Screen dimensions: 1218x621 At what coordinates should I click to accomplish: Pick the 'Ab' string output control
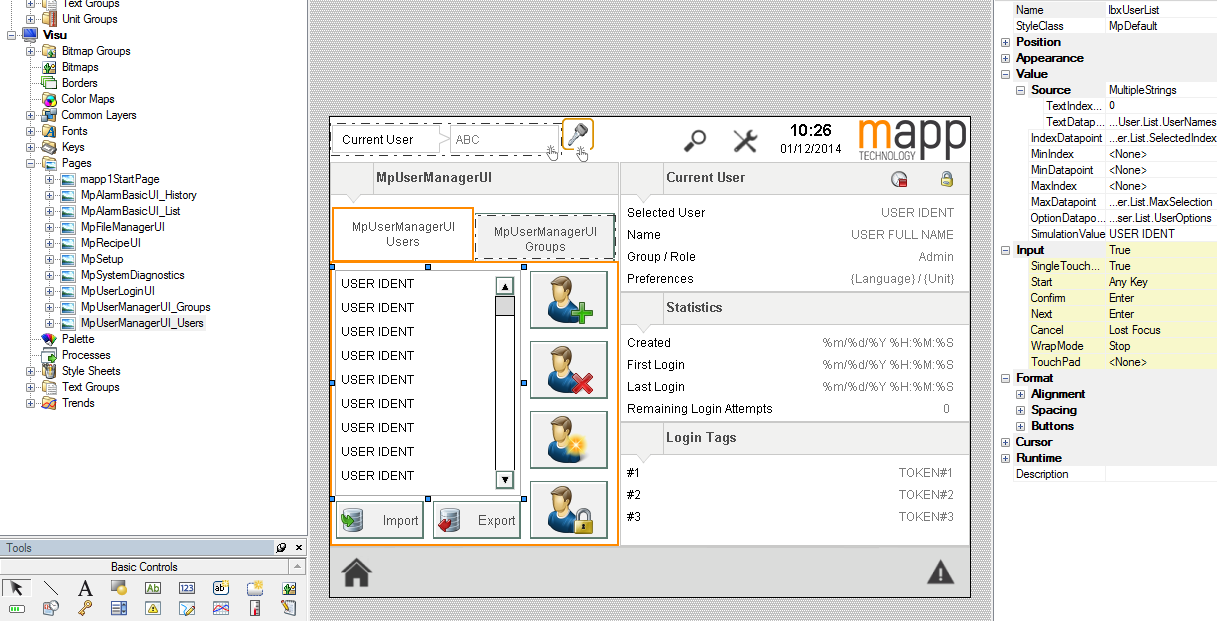153,588
